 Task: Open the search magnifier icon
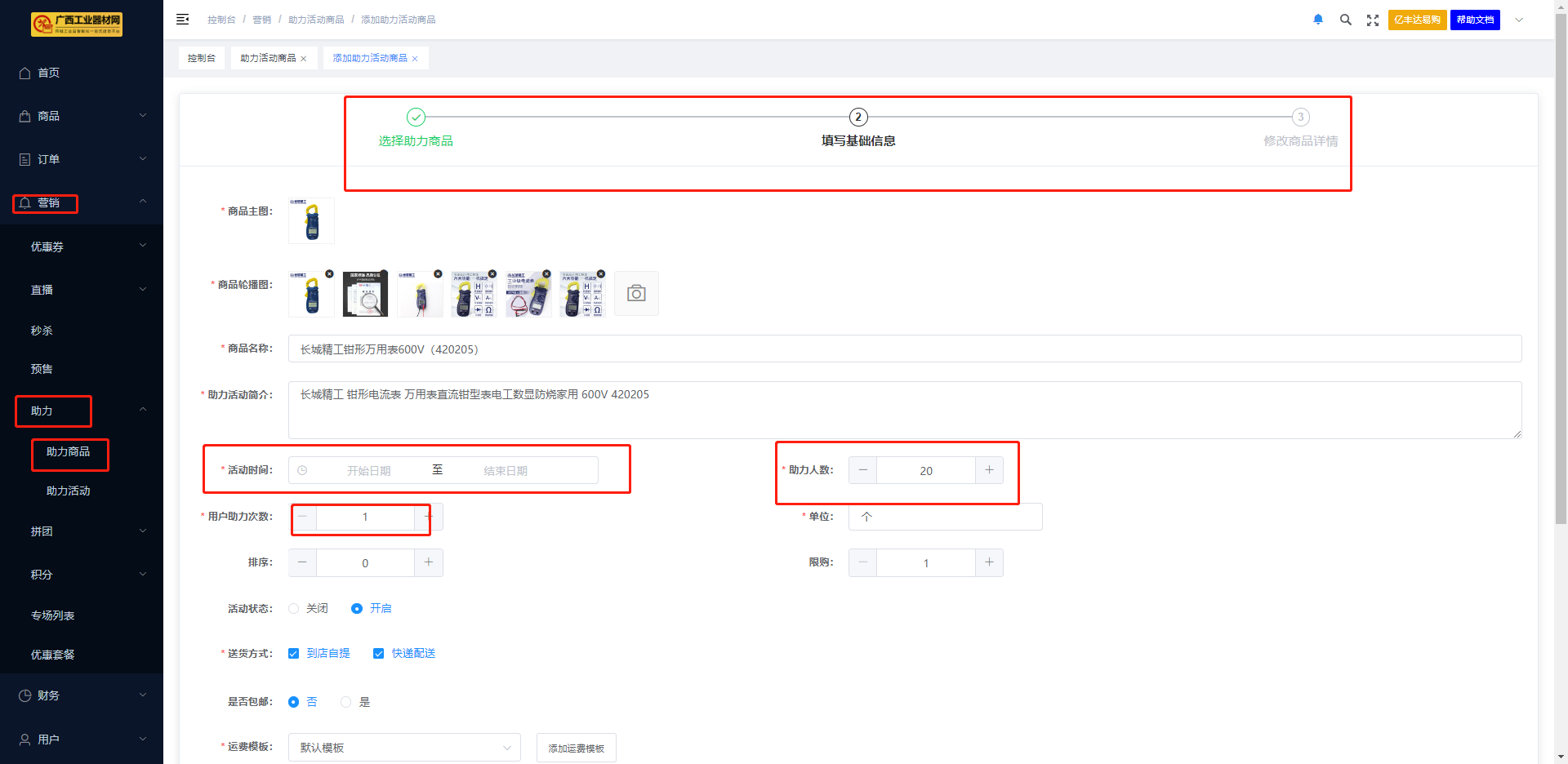tap(1345, 20)
